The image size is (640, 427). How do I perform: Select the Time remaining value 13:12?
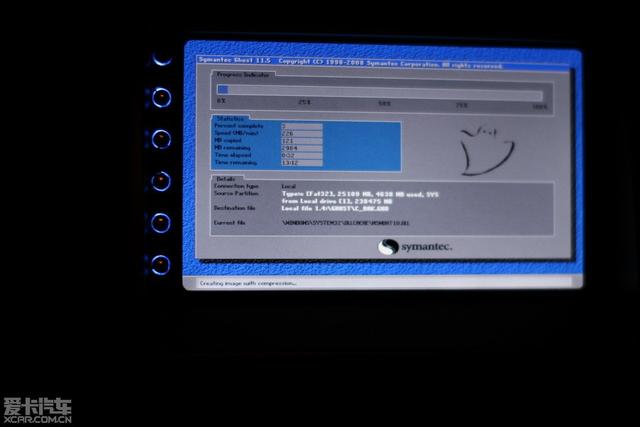click(x=302, y=163)
